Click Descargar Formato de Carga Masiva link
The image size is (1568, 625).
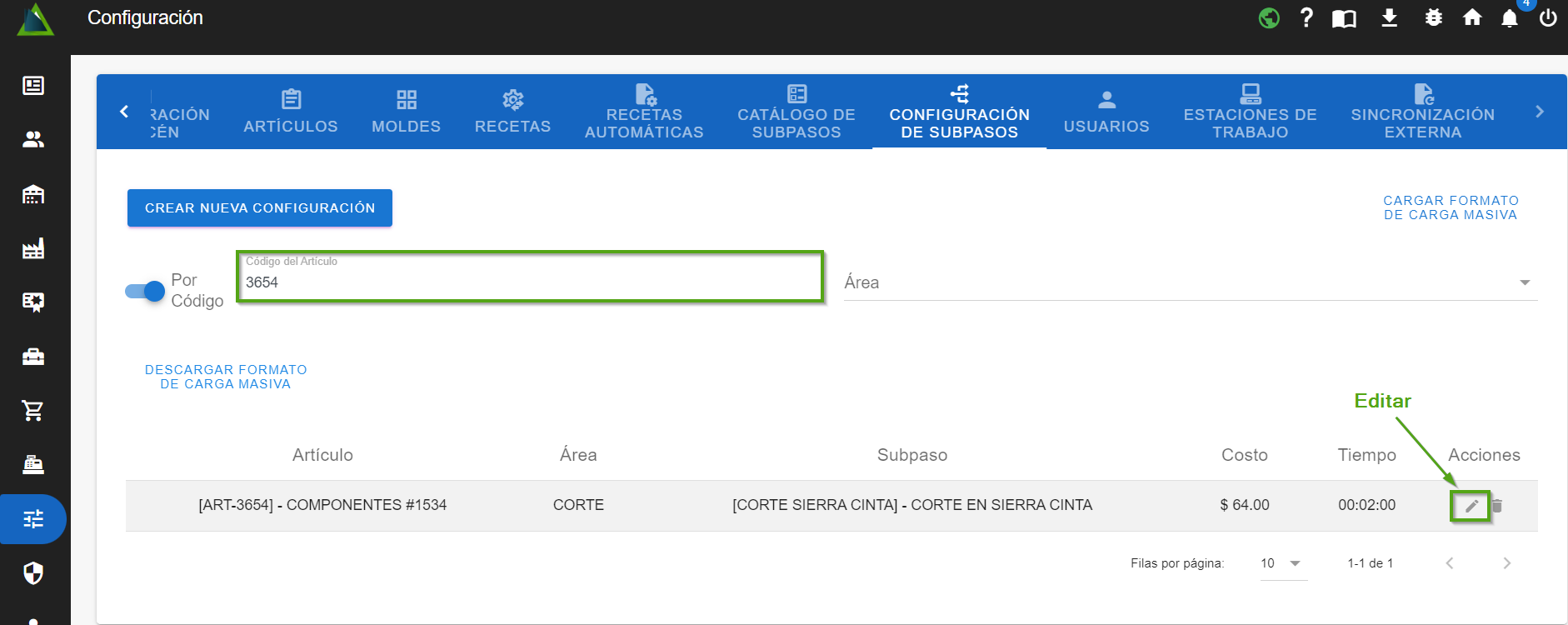(226, 377)
